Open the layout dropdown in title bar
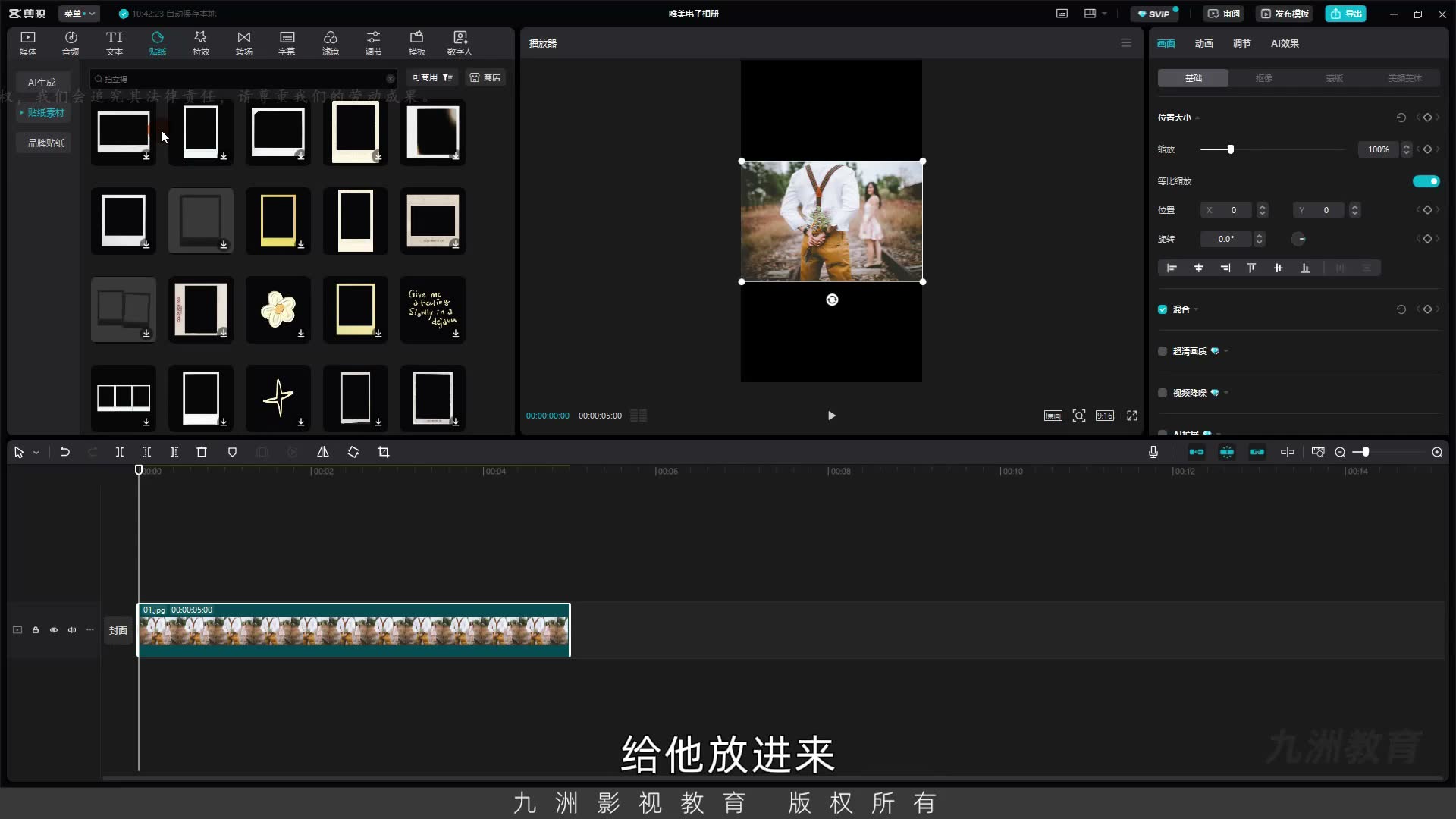Screen dimensions: 1456x819 pyautogui.click(x=1095, y=14)
